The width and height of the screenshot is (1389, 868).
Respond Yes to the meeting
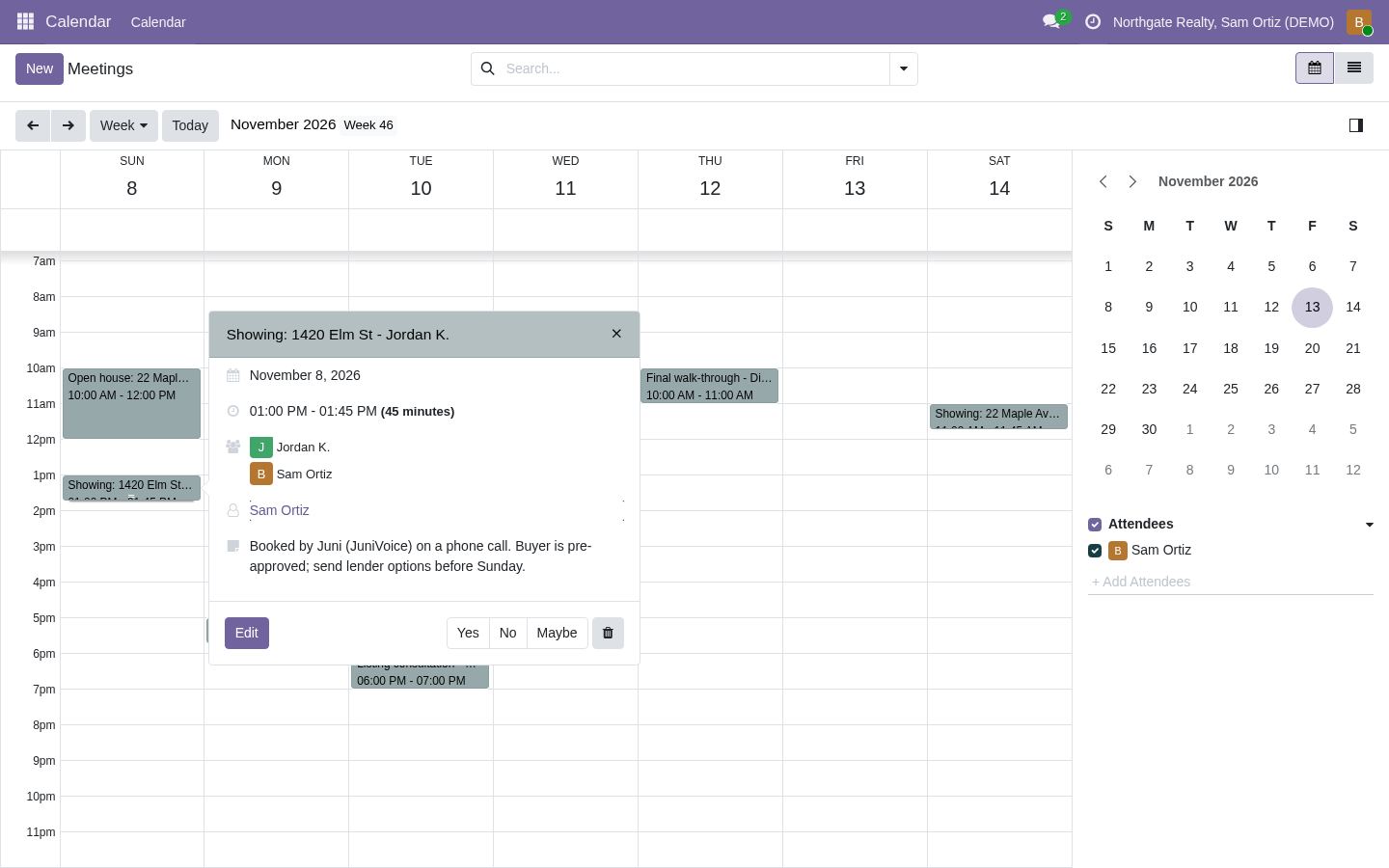[468, 633]
